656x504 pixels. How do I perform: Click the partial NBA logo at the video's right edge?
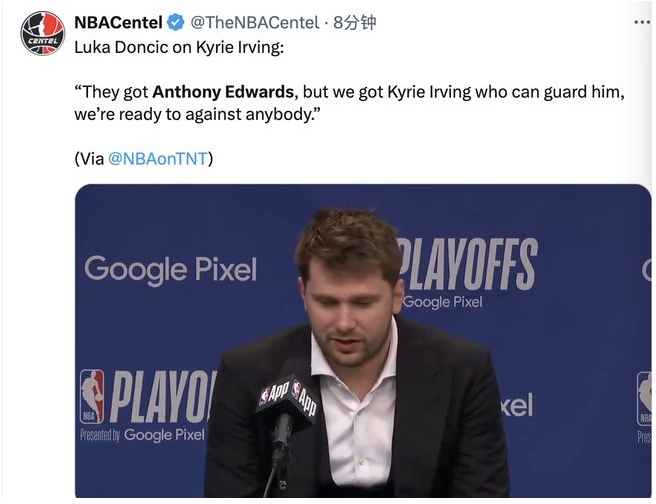click(x=644, y=398)
